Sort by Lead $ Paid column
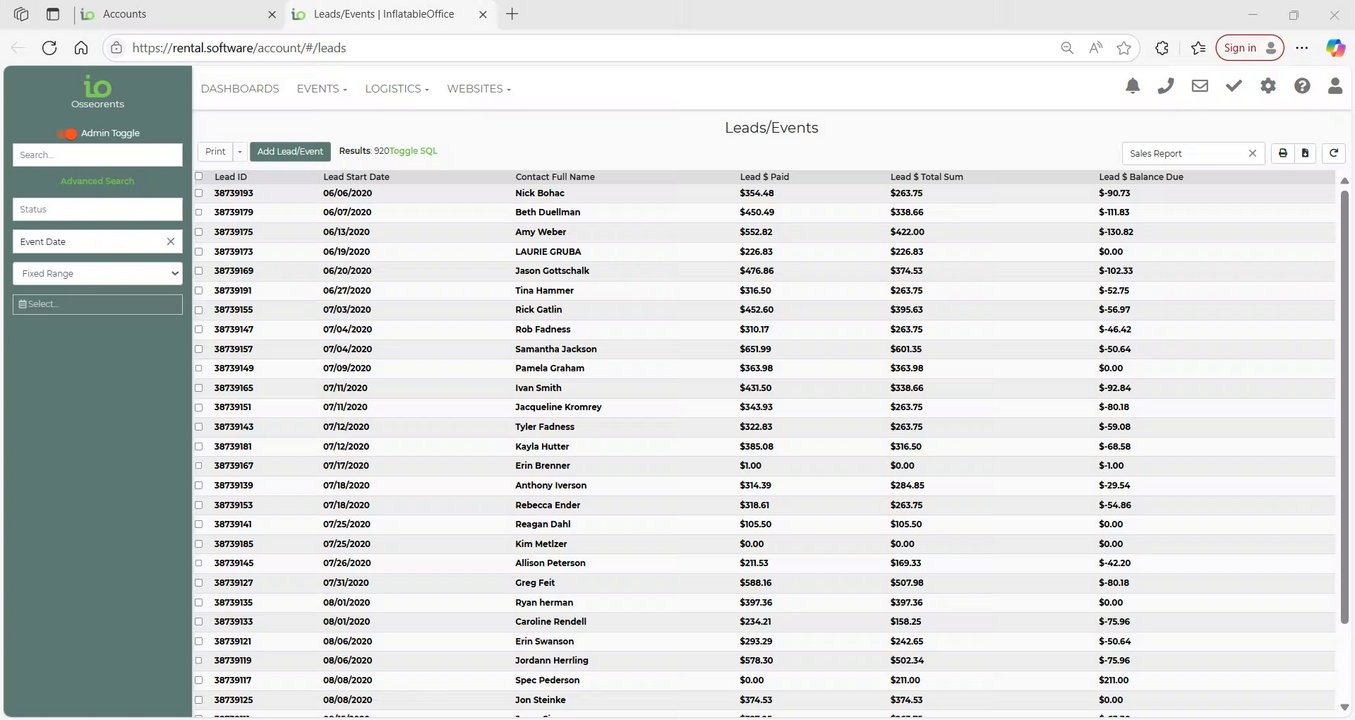The width and height of the screenshot is (1355, 720). [x=765, y=177]
